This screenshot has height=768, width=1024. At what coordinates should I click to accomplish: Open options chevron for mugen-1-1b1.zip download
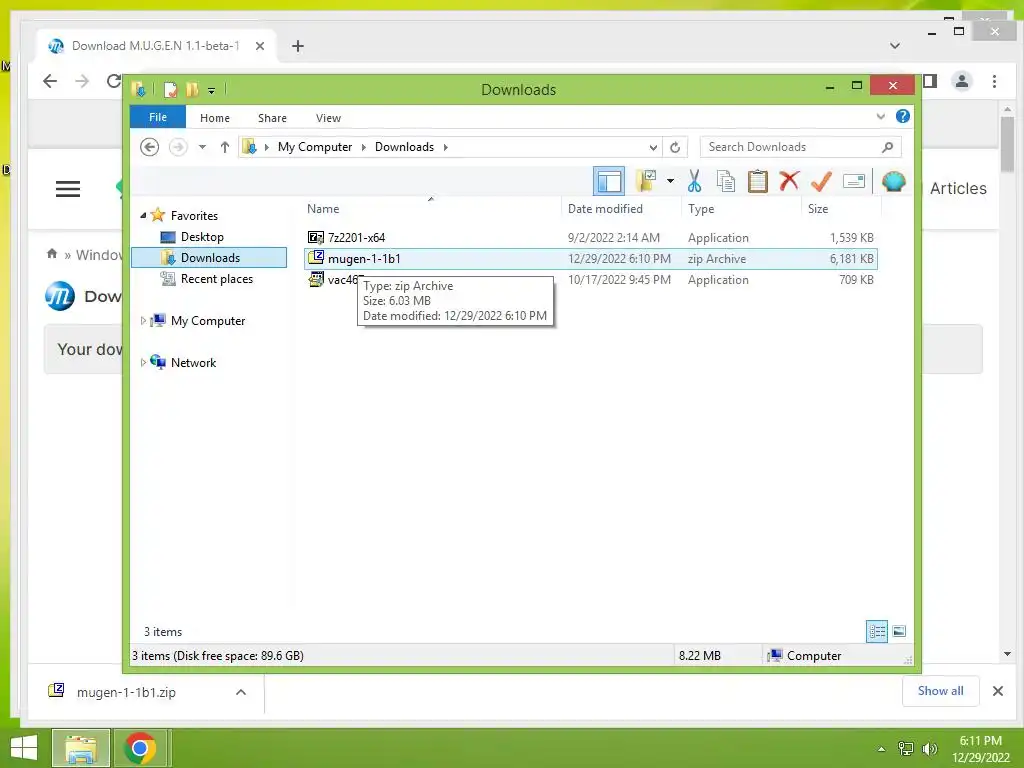pos(241,692)
